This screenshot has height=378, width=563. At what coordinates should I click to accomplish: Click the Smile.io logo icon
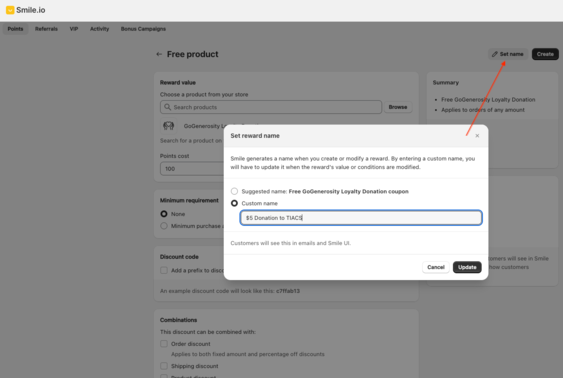(10, 10)
